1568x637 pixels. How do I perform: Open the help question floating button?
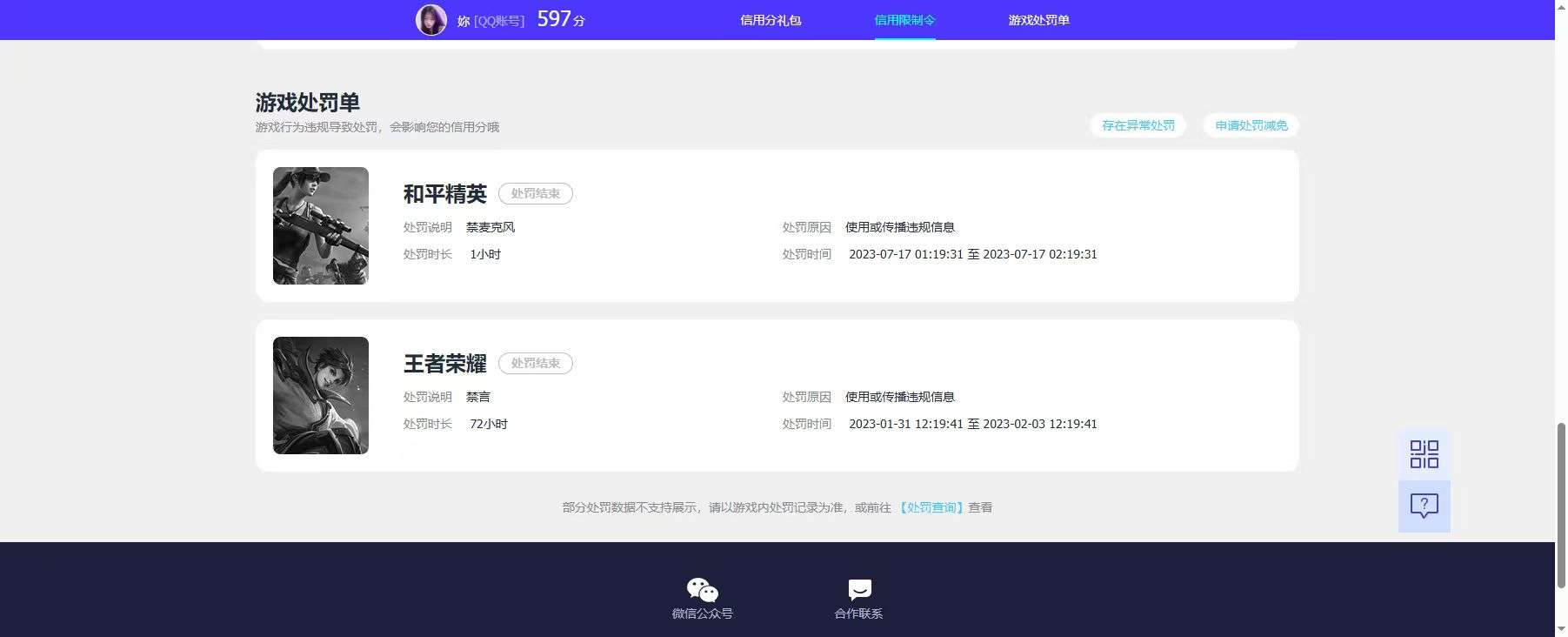(1424, 506)
